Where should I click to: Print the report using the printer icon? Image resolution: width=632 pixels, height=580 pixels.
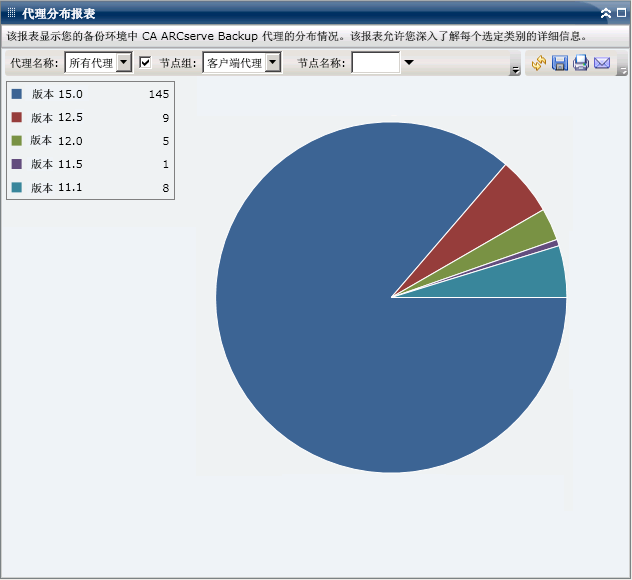point(581,63)
